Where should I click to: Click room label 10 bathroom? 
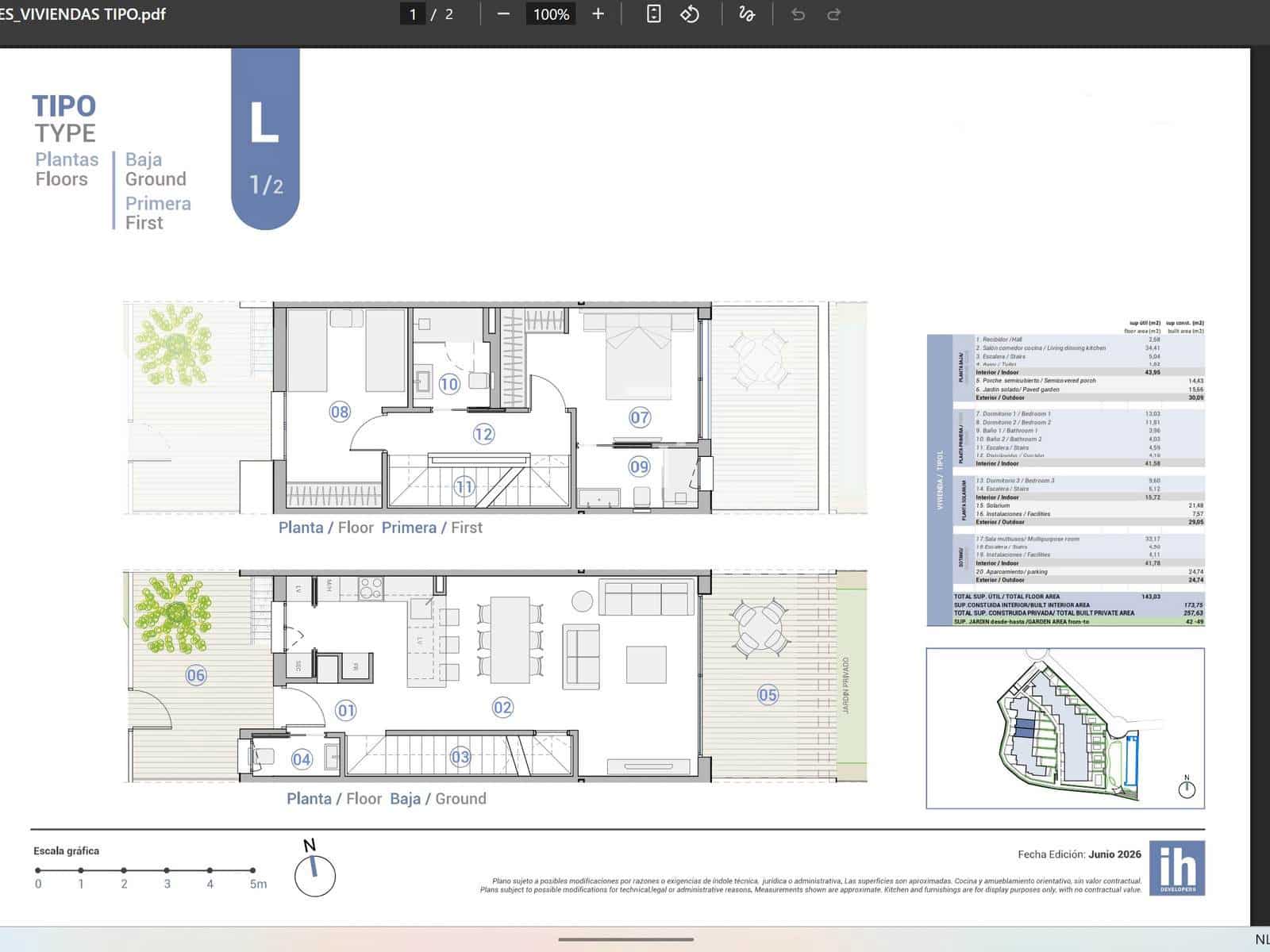tap(449, 385)
